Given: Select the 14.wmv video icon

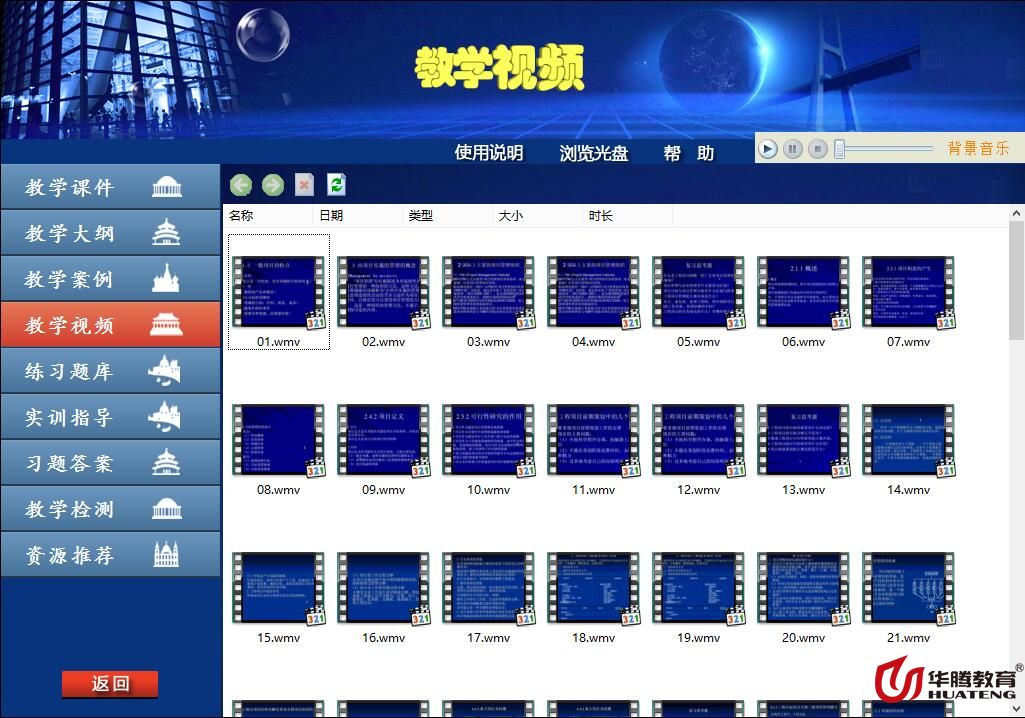Looking at the screenshot, I should click(x=909, y=440).
